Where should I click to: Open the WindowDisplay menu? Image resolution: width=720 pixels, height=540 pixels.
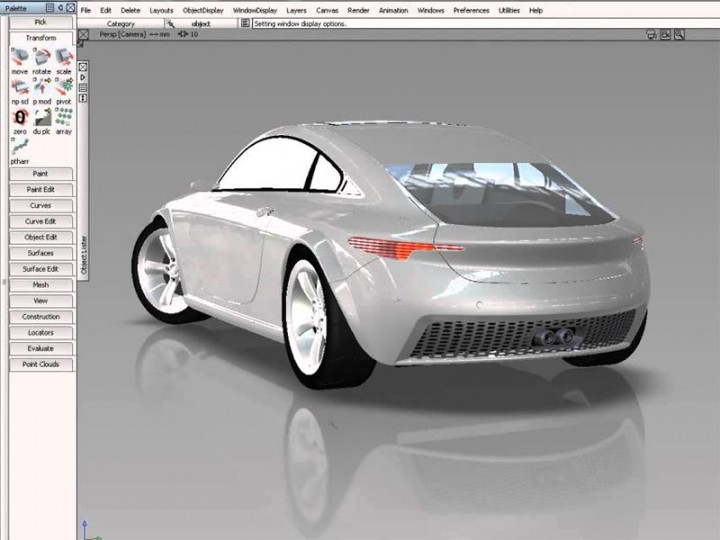coord(255,10)
